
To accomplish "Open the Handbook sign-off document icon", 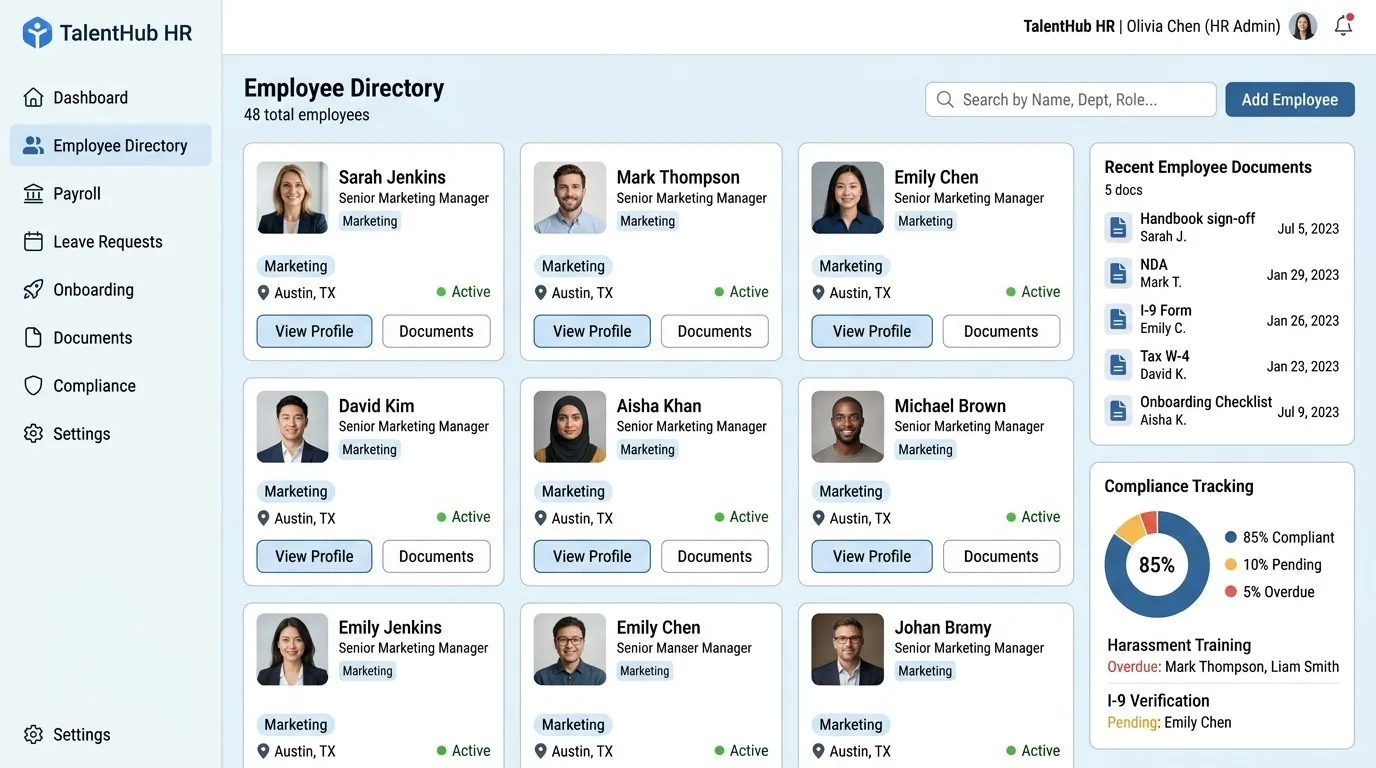I will click(x=1118, y=228).
